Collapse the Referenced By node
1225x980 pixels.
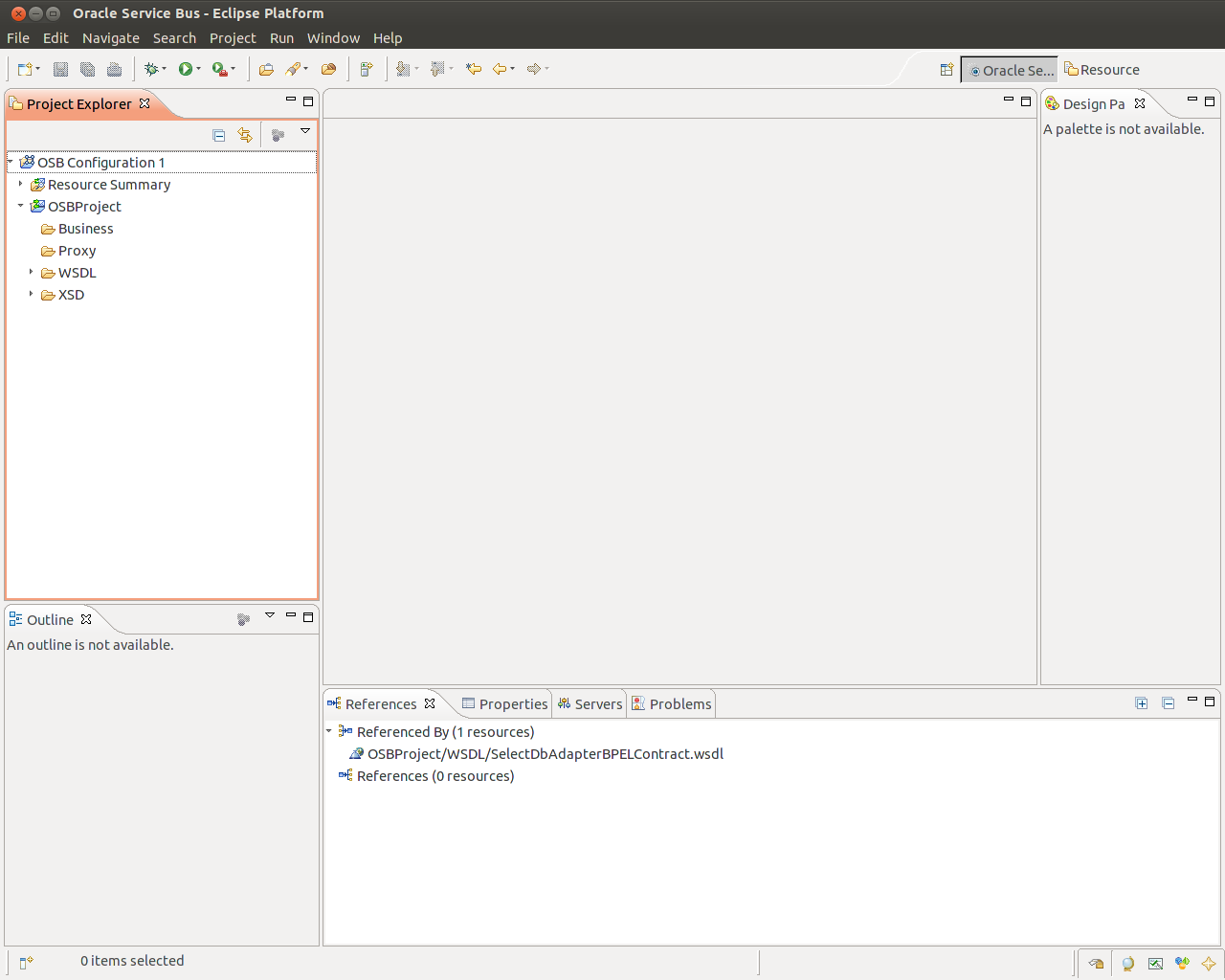pos(328,731)
